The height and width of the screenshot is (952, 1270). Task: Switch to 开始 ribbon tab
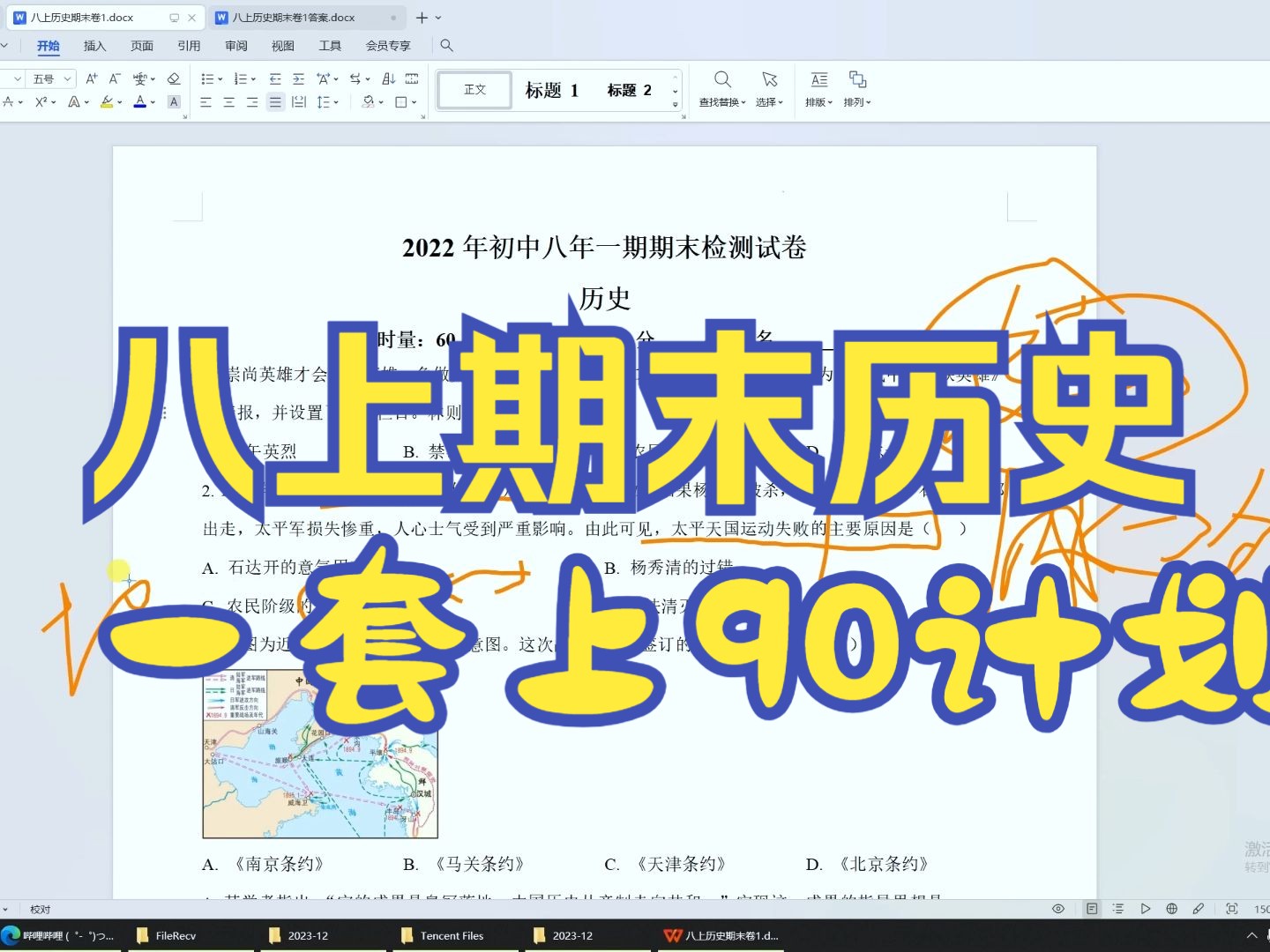point(49,46)
